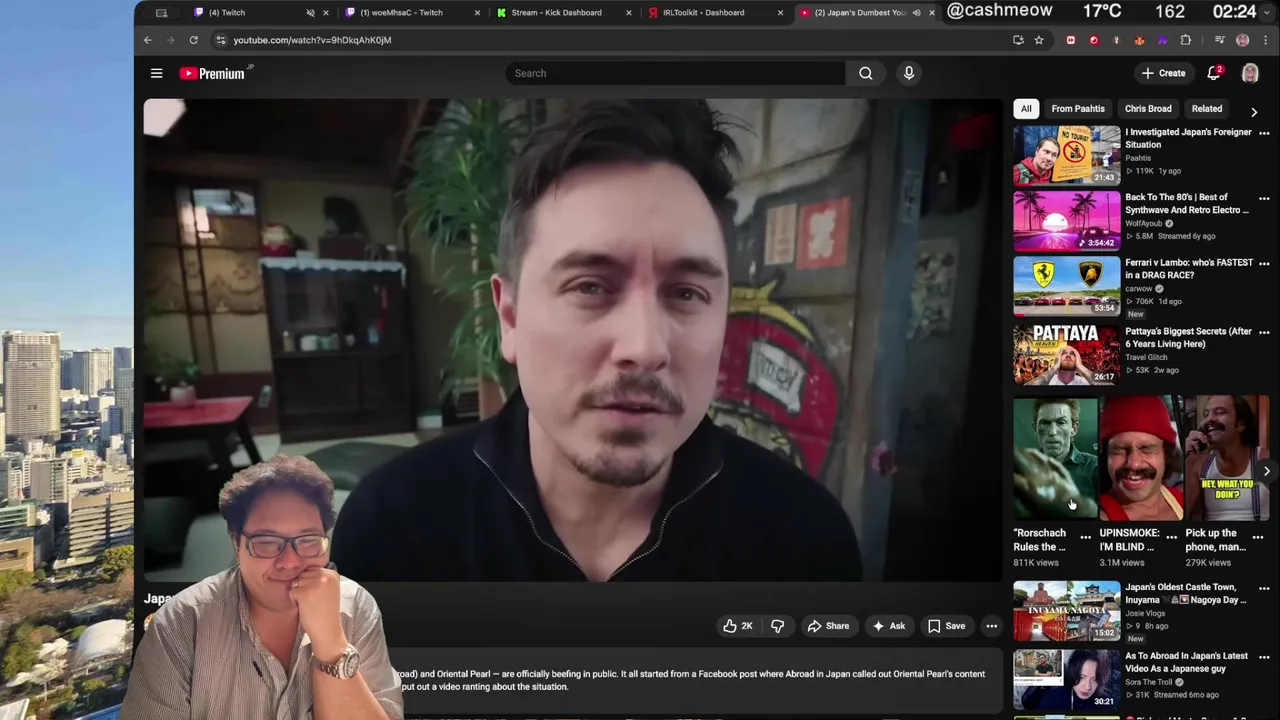Viewport: 1280px width, 720px height.
Task: Bookmark page with star icon
Action: (x=1039, y=40)
